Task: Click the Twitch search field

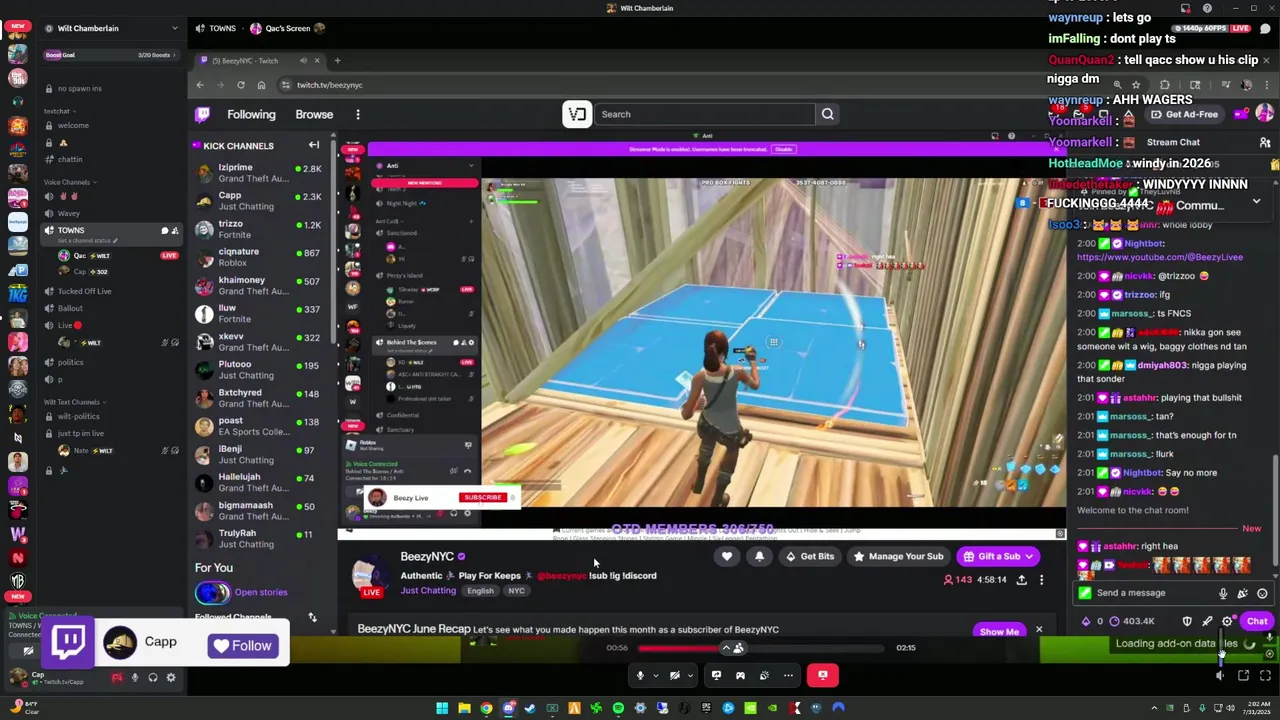Action: [706, 114]
